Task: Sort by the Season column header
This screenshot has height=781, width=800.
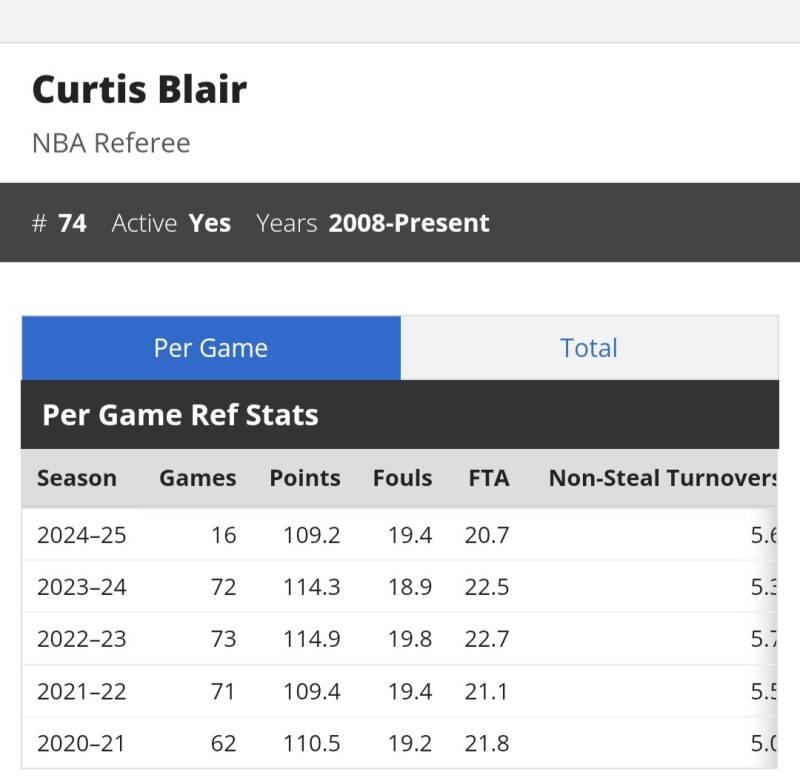Action: [x=77, y=478]
